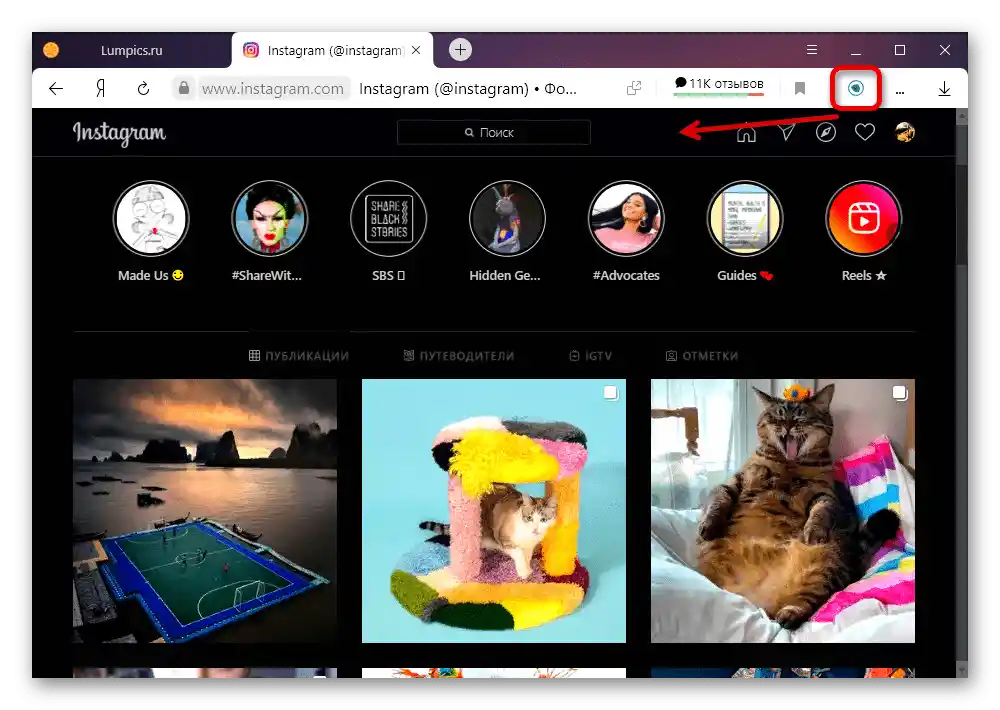Switch to the Lumpics.ru tab
Viewport: 1000px width, 710px height.
[x=131, y=50]
